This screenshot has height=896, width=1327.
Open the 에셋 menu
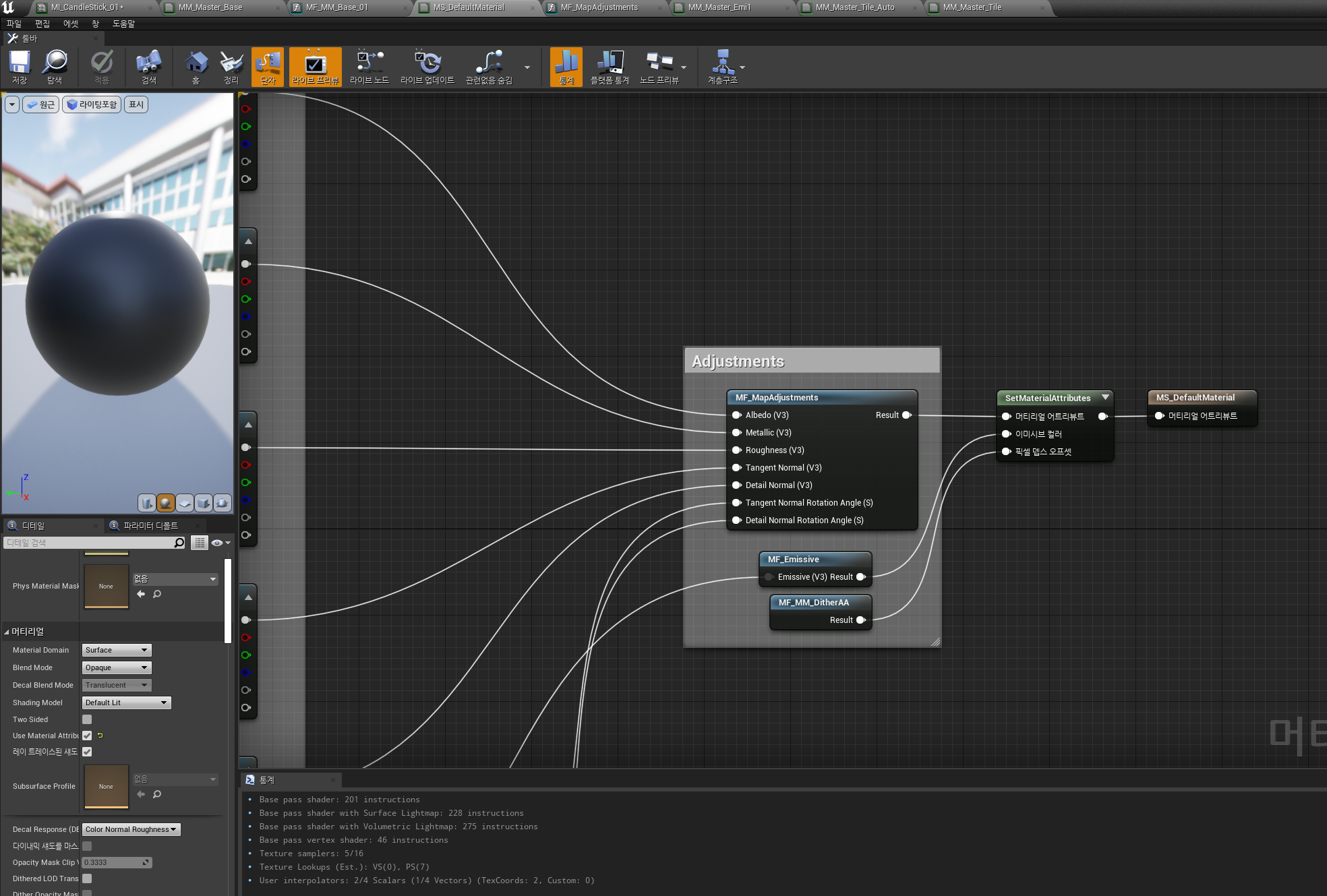point(71,24)
